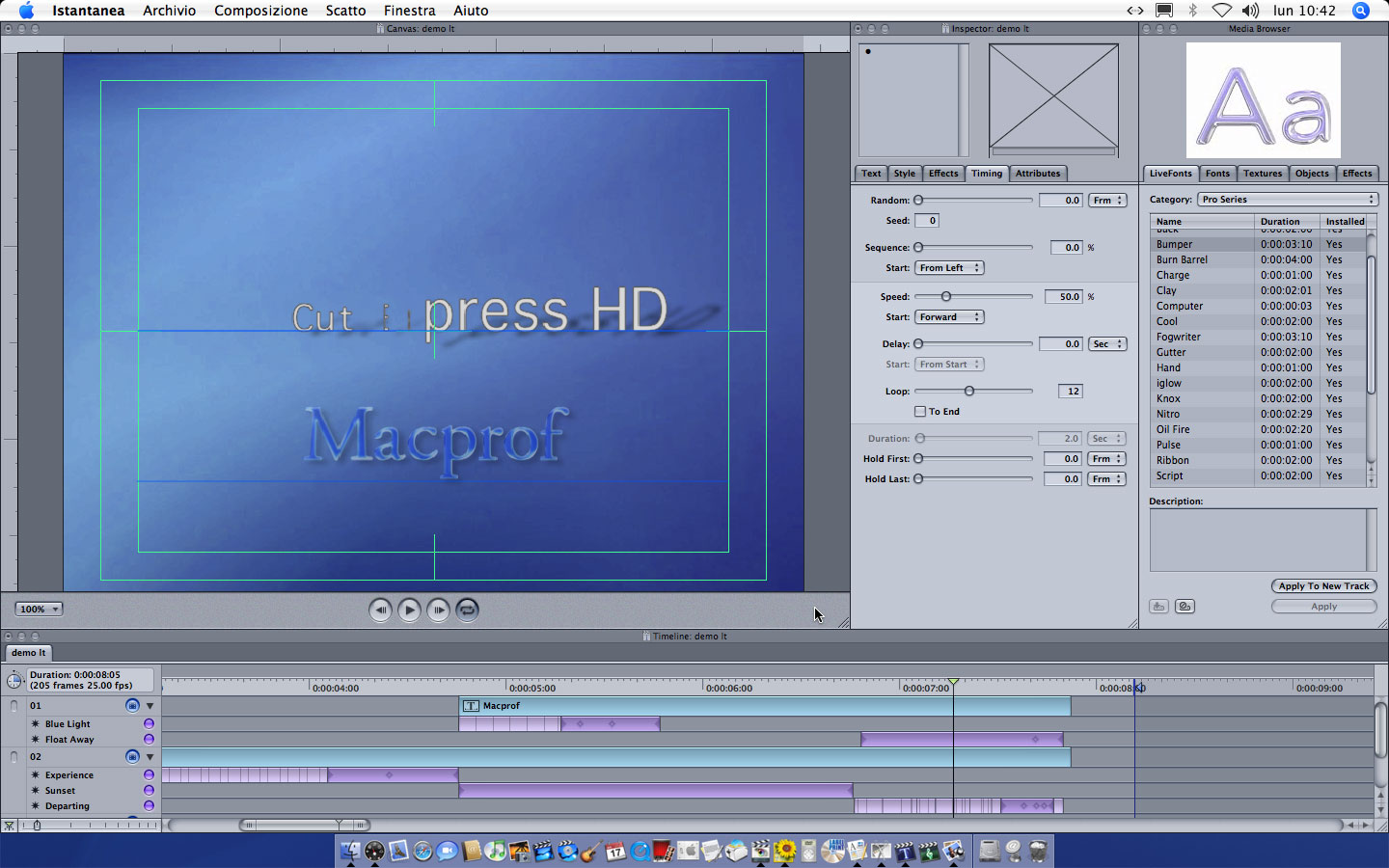The width and height of the screenshot is (1389, 868).
Task: Toggle the Blue Light effect on or off
Action: click(149, 724)
